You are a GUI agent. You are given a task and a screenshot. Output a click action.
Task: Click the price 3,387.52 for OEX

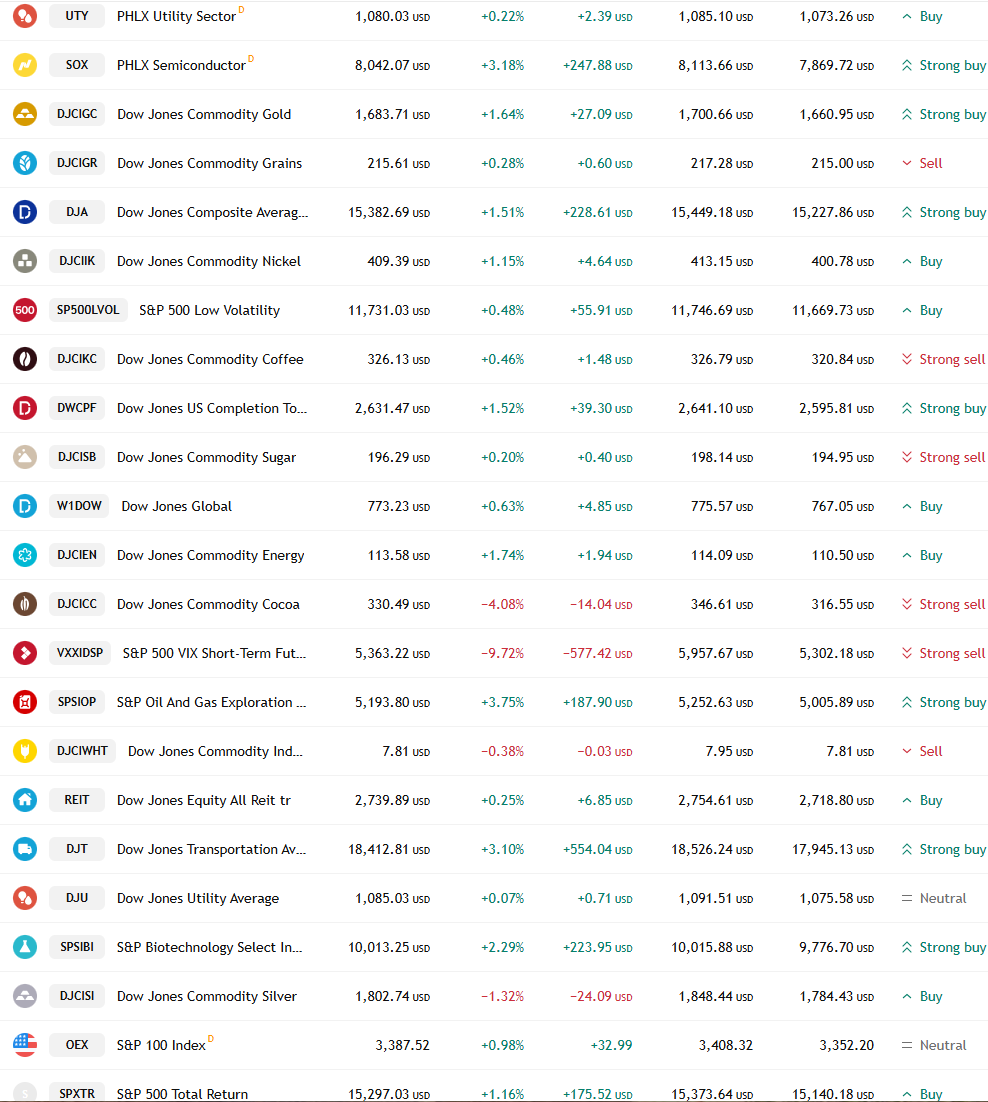[x=402, y=1045]
